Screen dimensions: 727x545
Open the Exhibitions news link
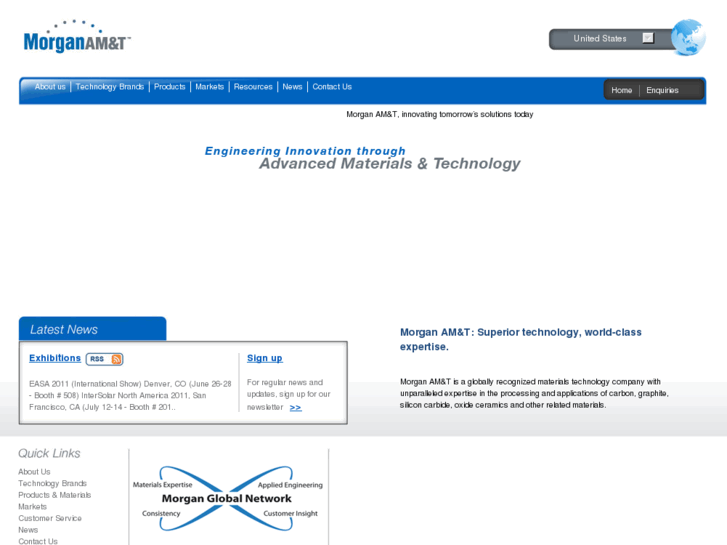pos(55,358)
